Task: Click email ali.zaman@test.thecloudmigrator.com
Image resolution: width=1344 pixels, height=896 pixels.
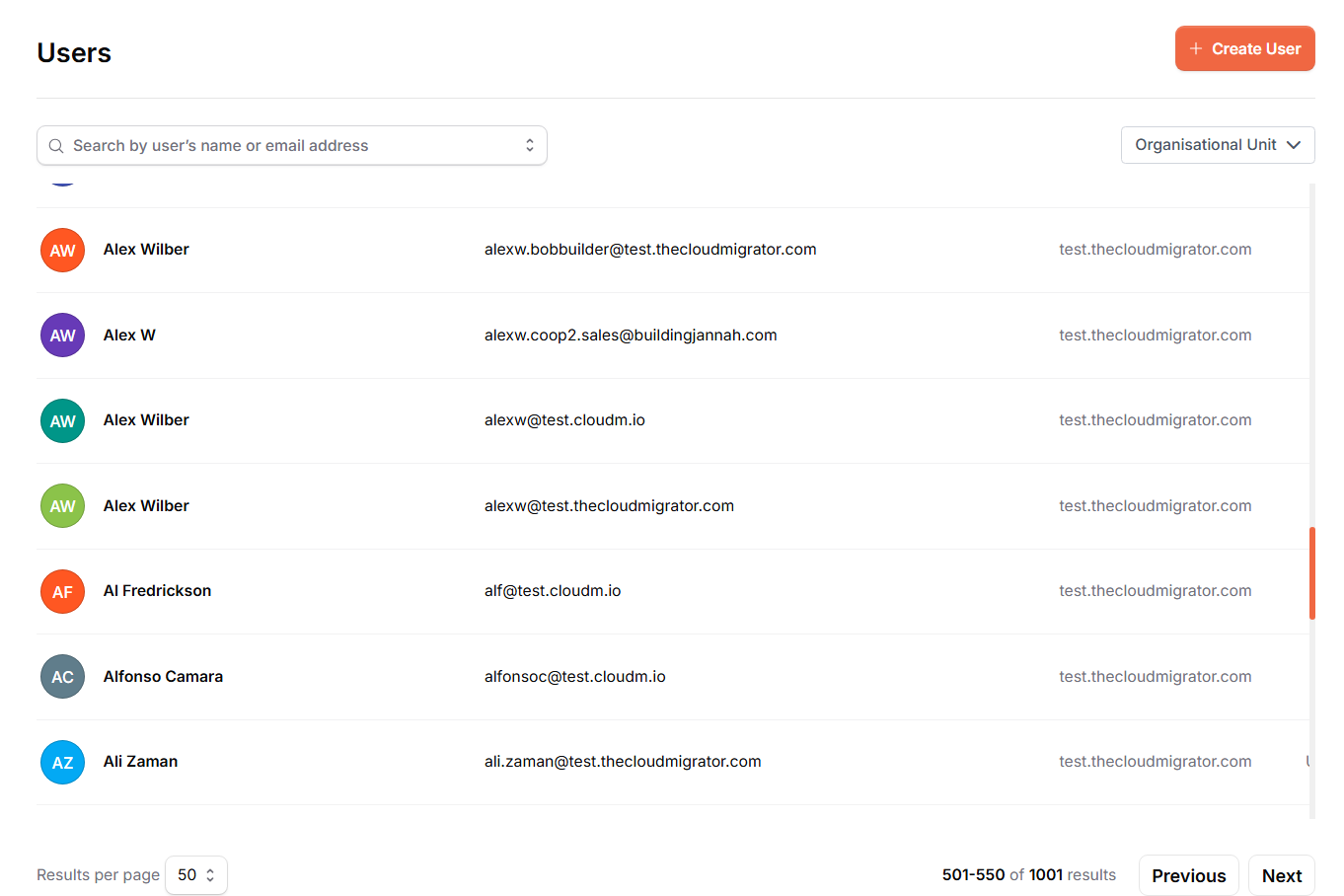Action: (x=623, y=762)
